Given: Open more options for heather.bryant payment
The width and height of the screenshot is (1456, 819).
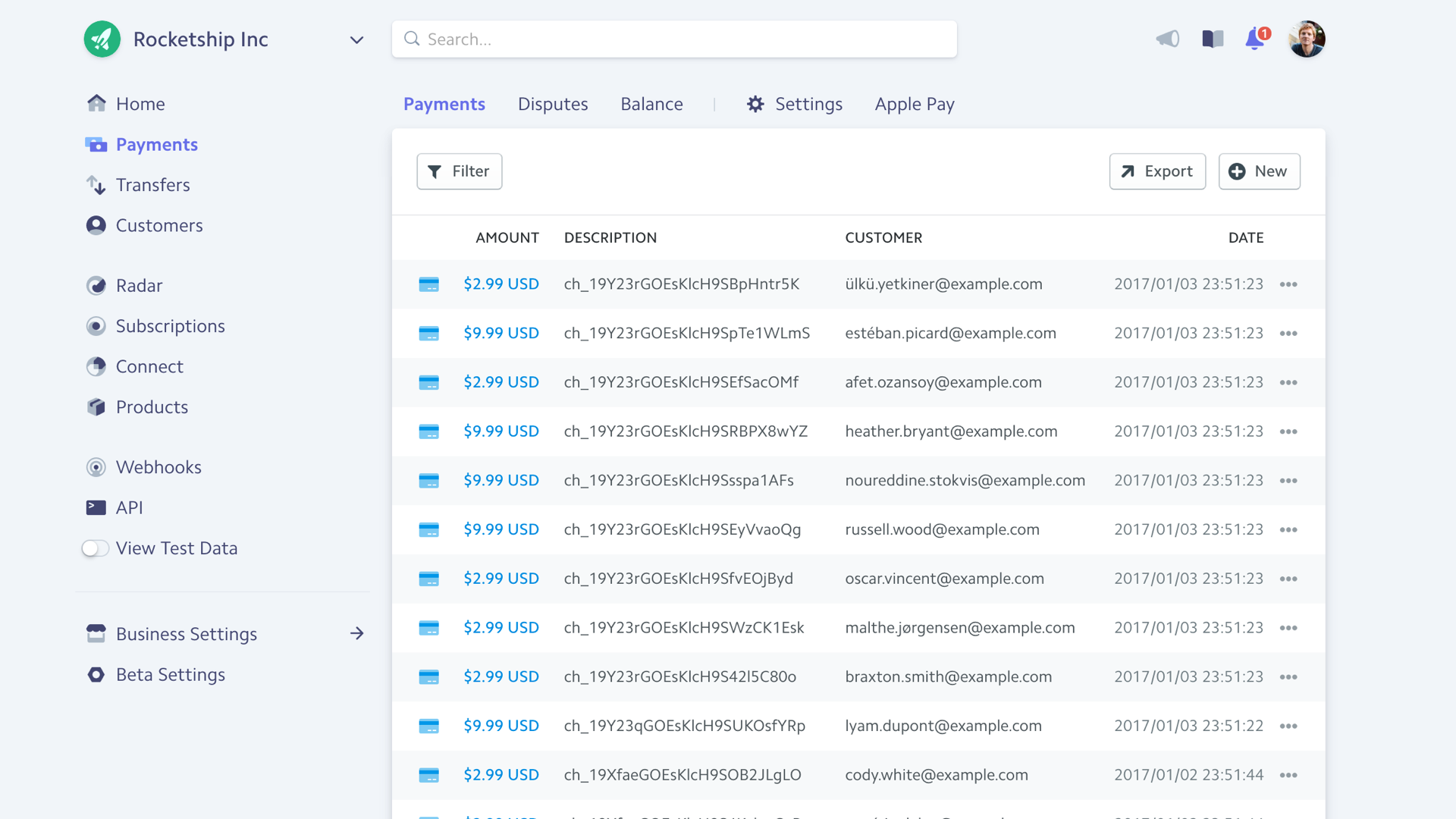Looking at the screenshot, I should pos(1288,431).
